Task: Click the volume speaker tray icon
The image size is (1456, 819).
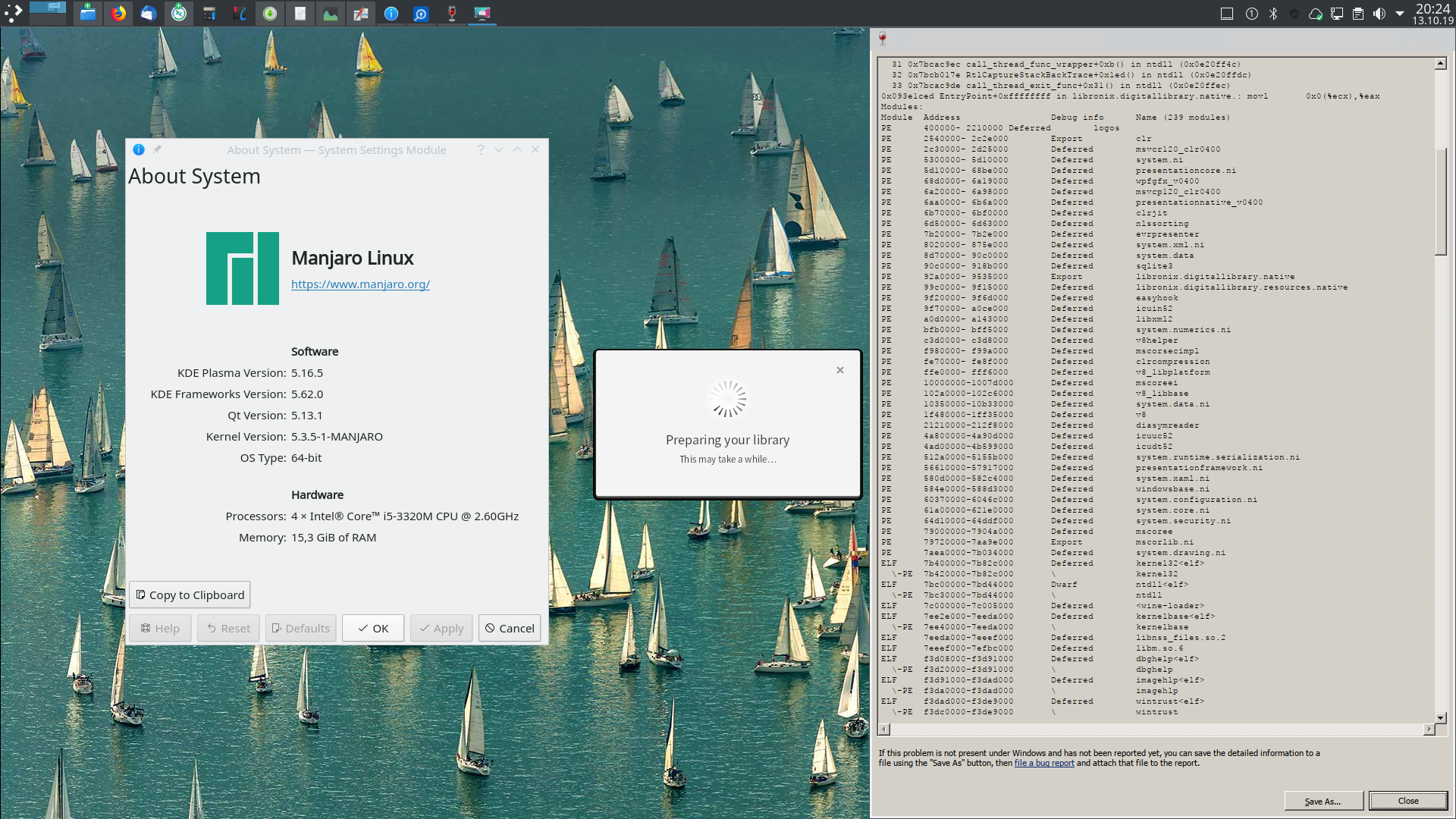Action: coord(1379,13)
